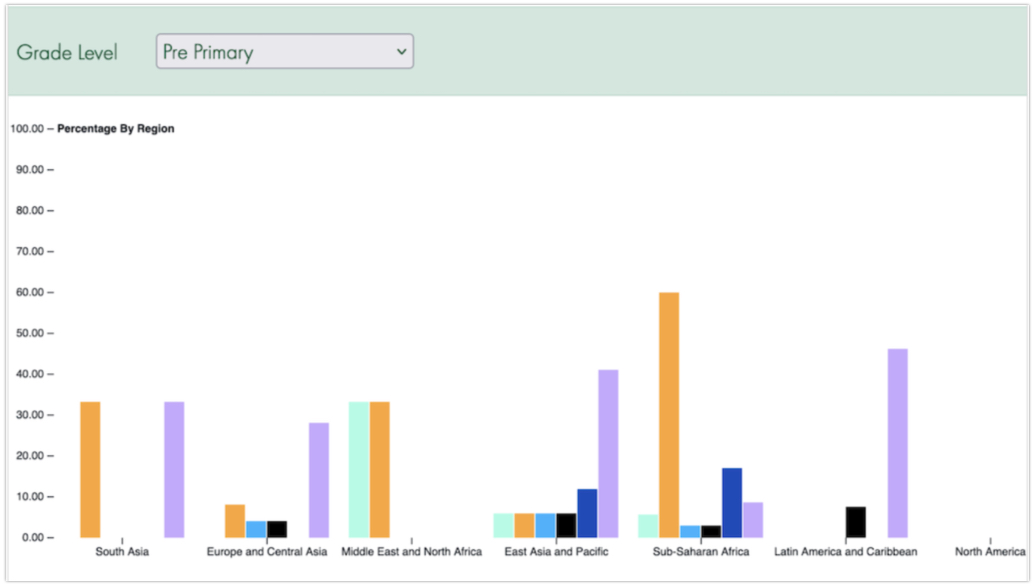Click the 100.00 y-axis value

point(27,129)
